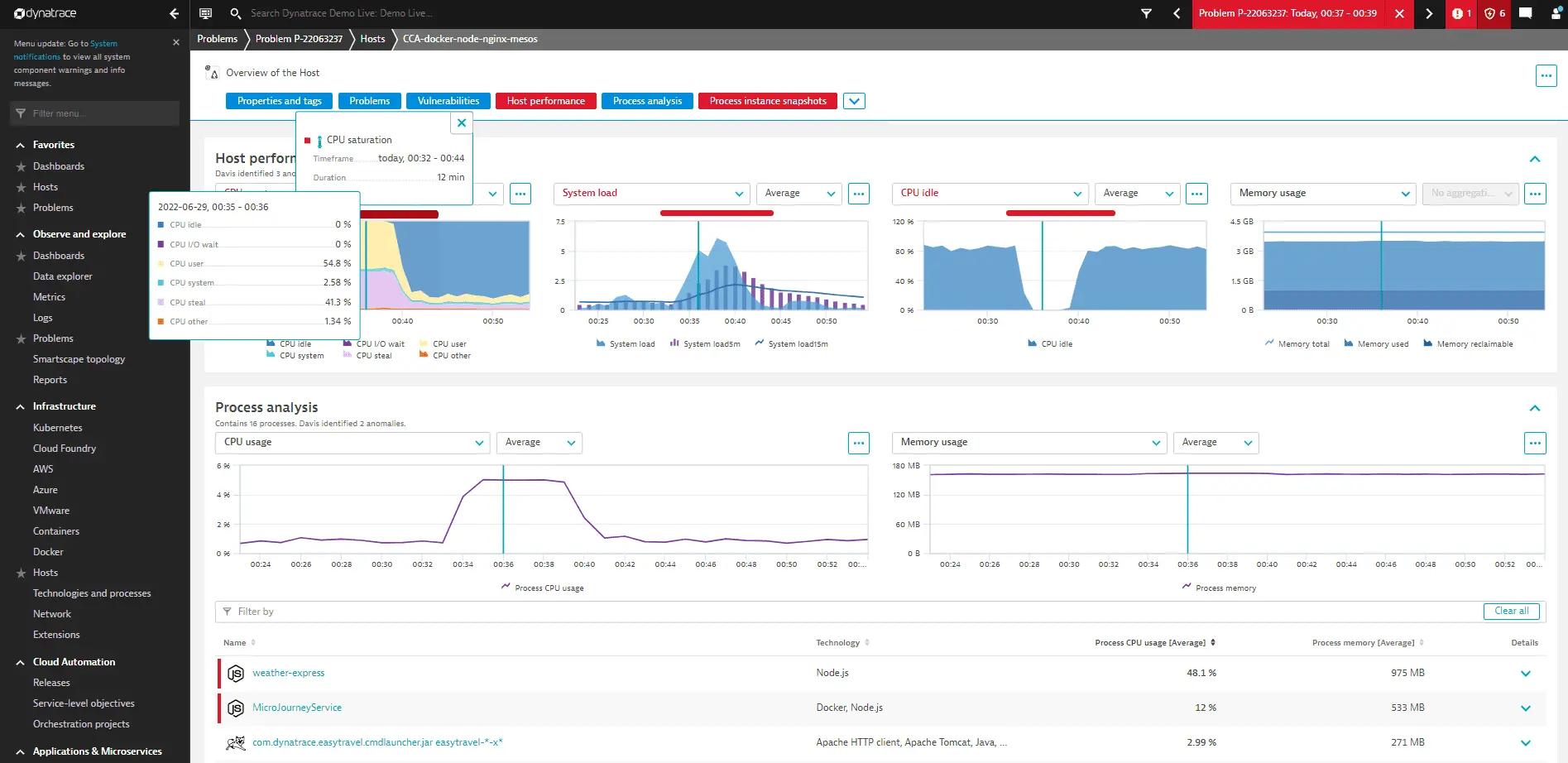The image size is (1568, 763).
Task: Open the Memory usage metric dropdown in Host performance
Action: click(1323, 194)
